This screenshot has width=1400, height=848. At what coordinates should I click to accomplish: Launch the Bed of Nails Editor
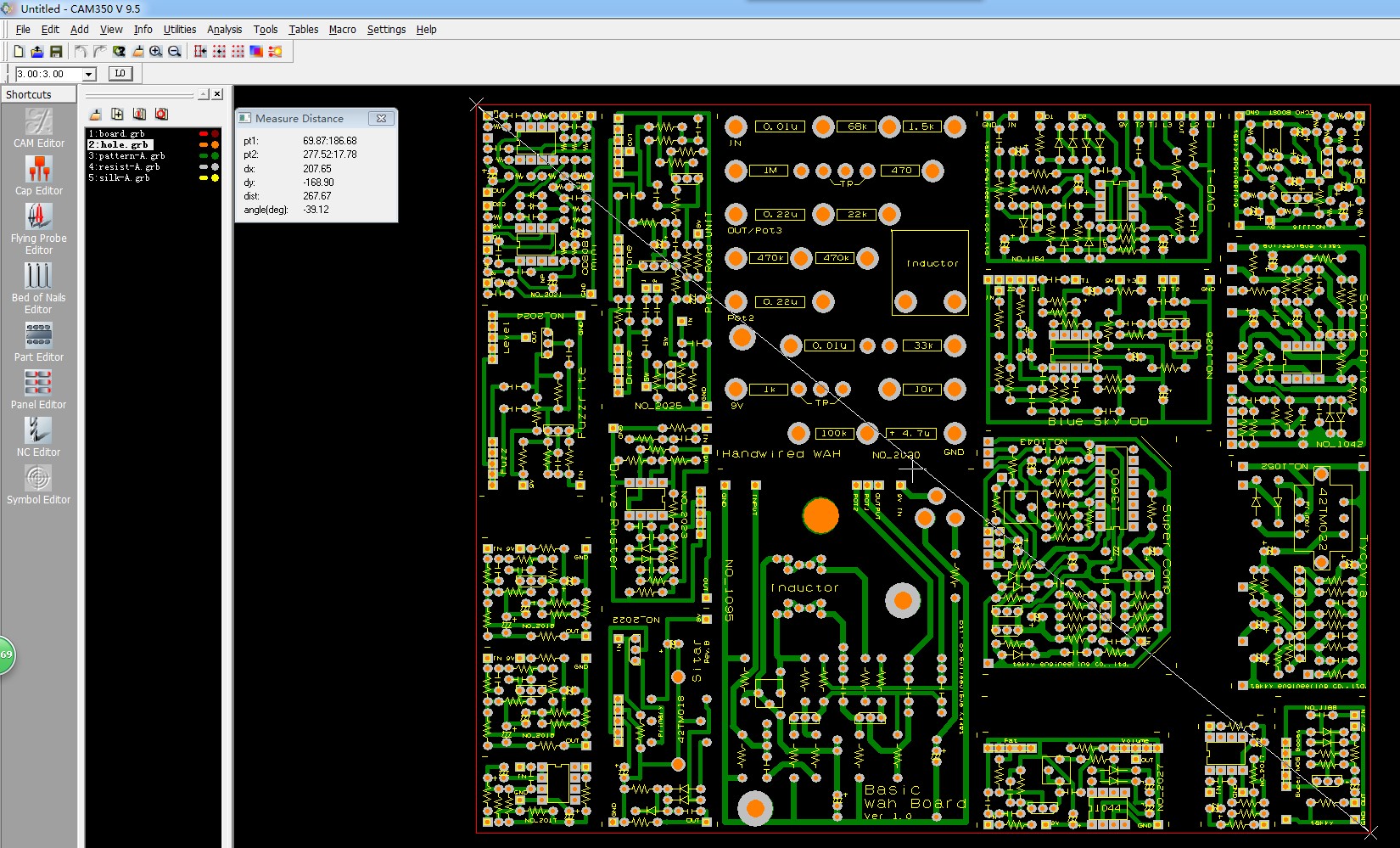tap(38, 288)
